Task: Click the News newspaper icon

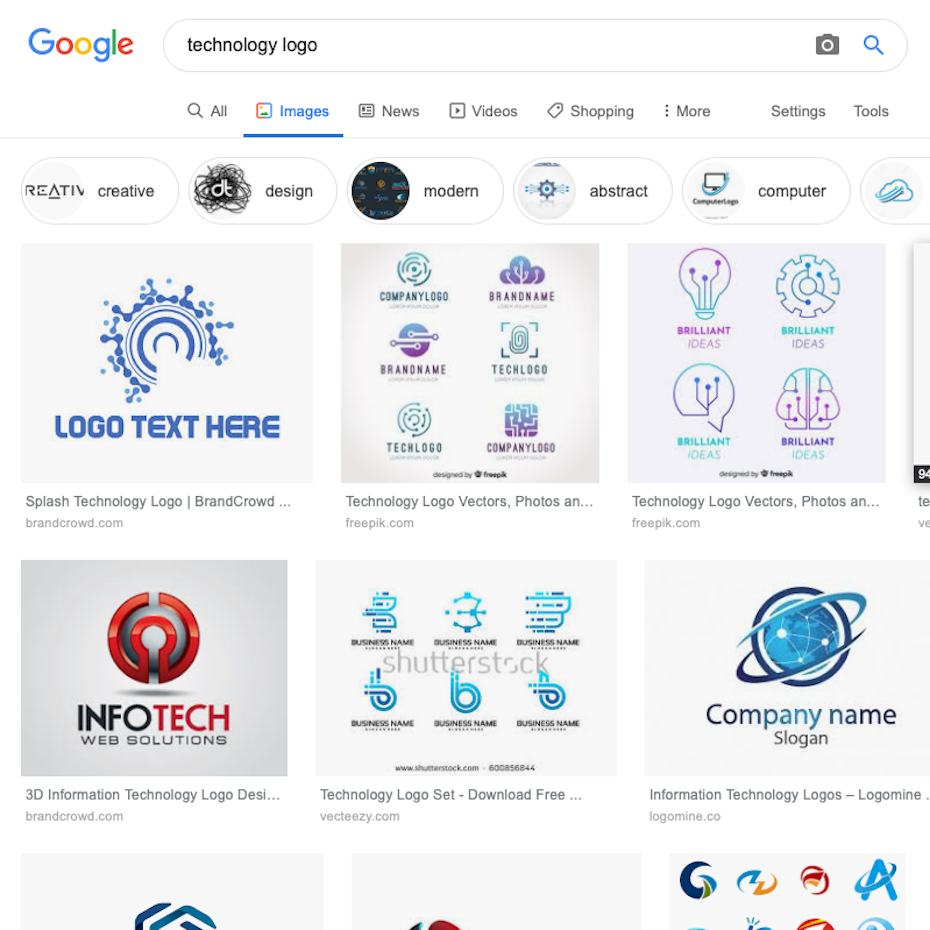Action: [x=367, y=111]
